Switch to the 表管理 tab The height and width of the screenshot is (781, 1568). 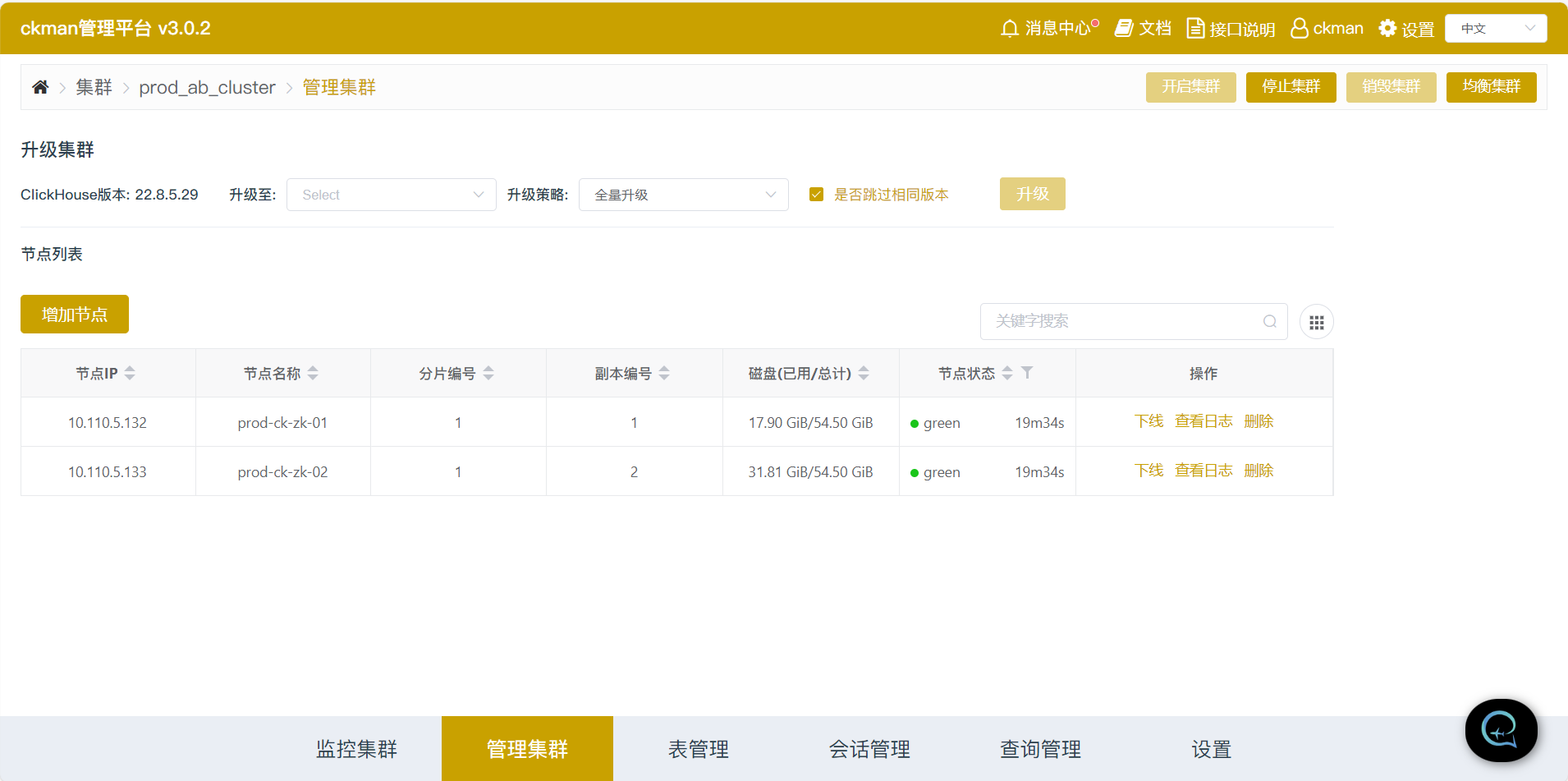pos(699,749)
